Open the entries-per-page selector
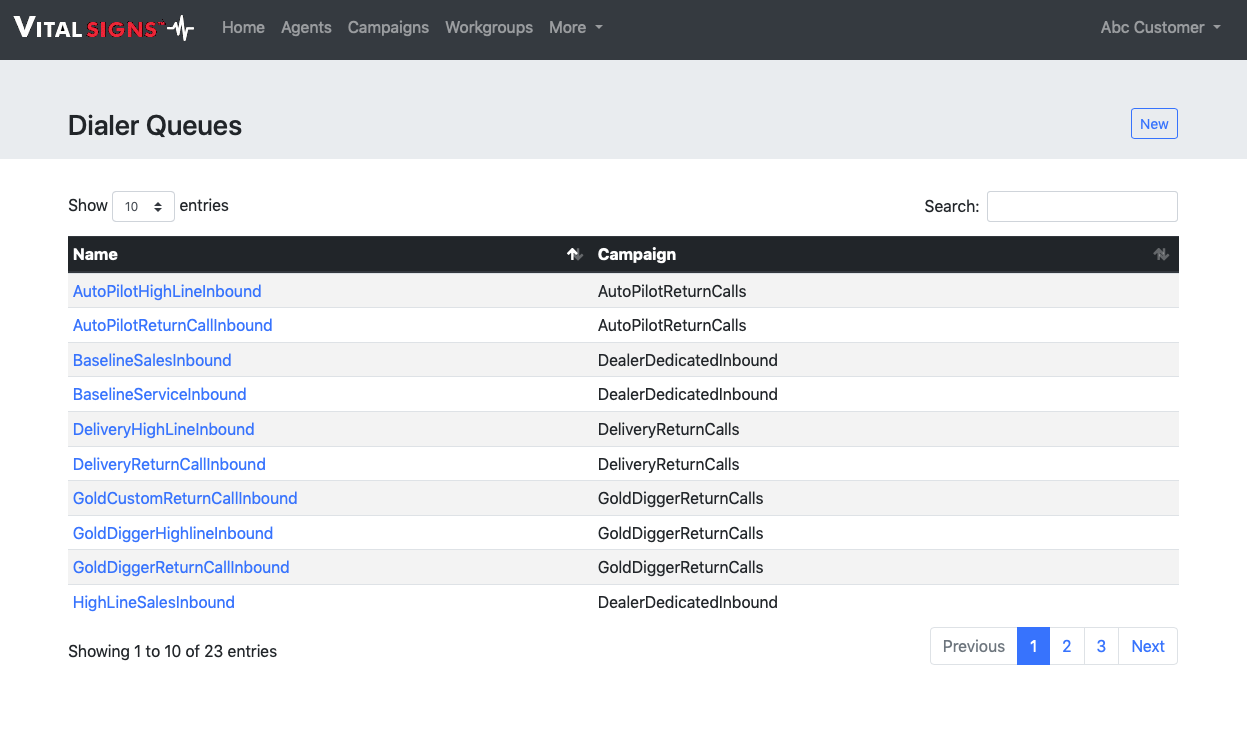Viewport: 1247px width, 756px height. click(x=143, y=206)
